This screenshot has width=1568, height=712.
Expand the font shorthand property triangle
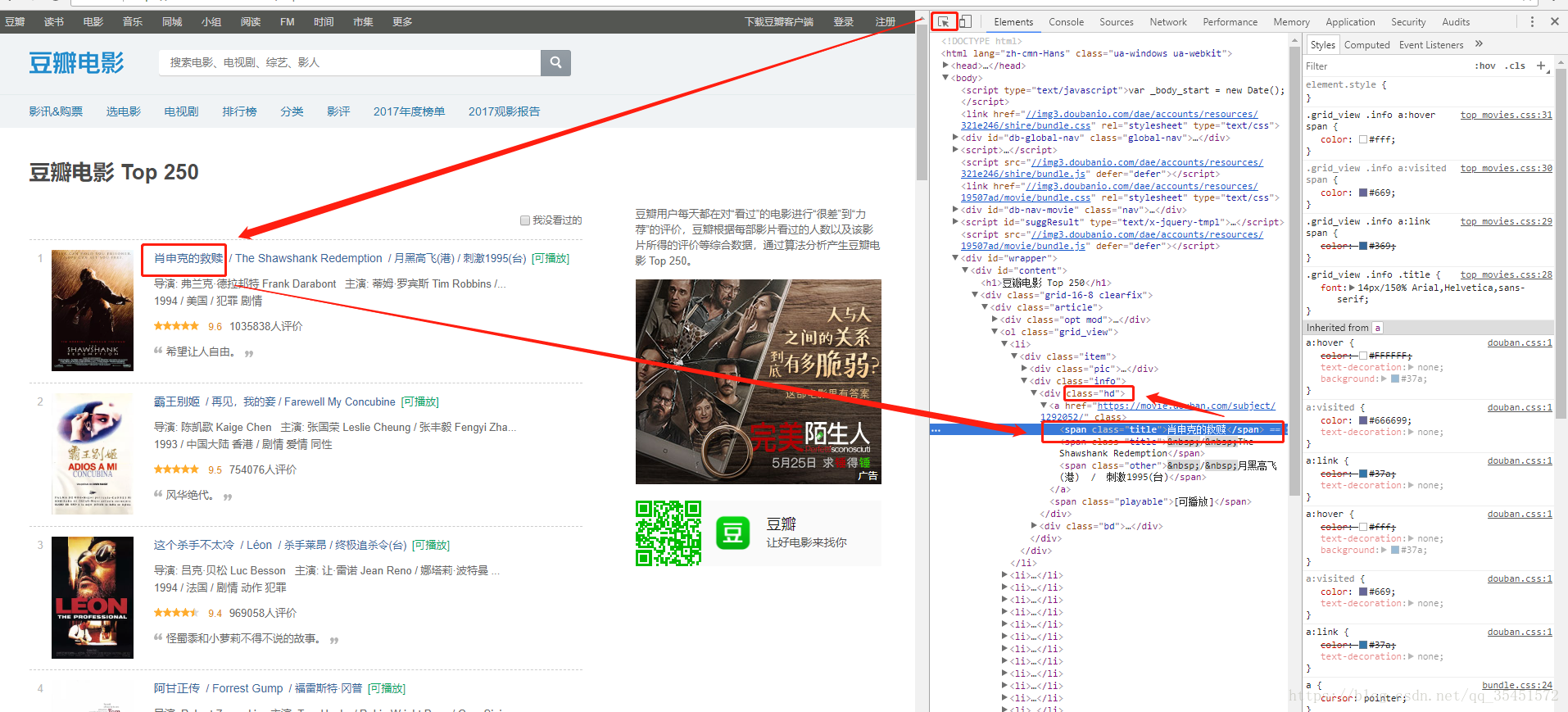tap(1352, 288)
